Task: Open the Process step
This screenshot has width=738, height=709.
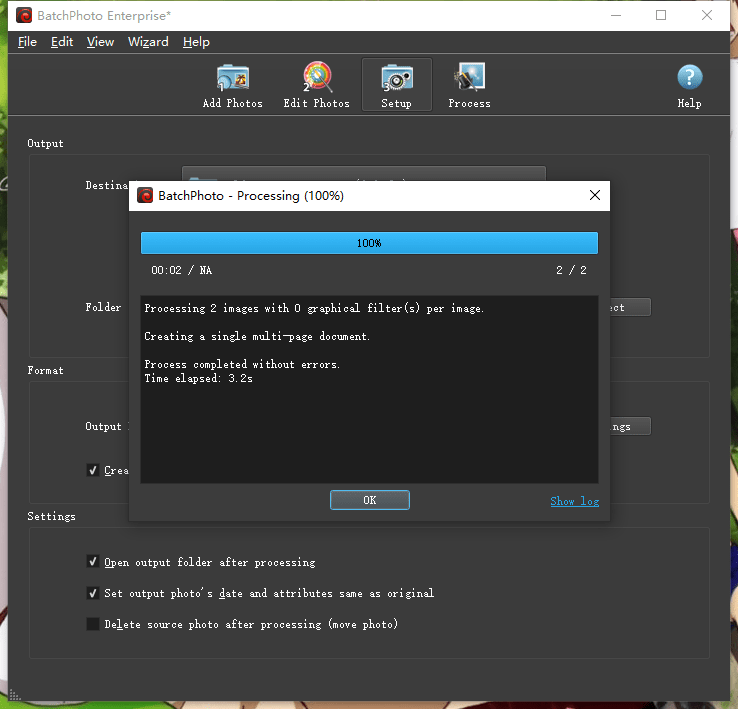Action: (469, 86)
